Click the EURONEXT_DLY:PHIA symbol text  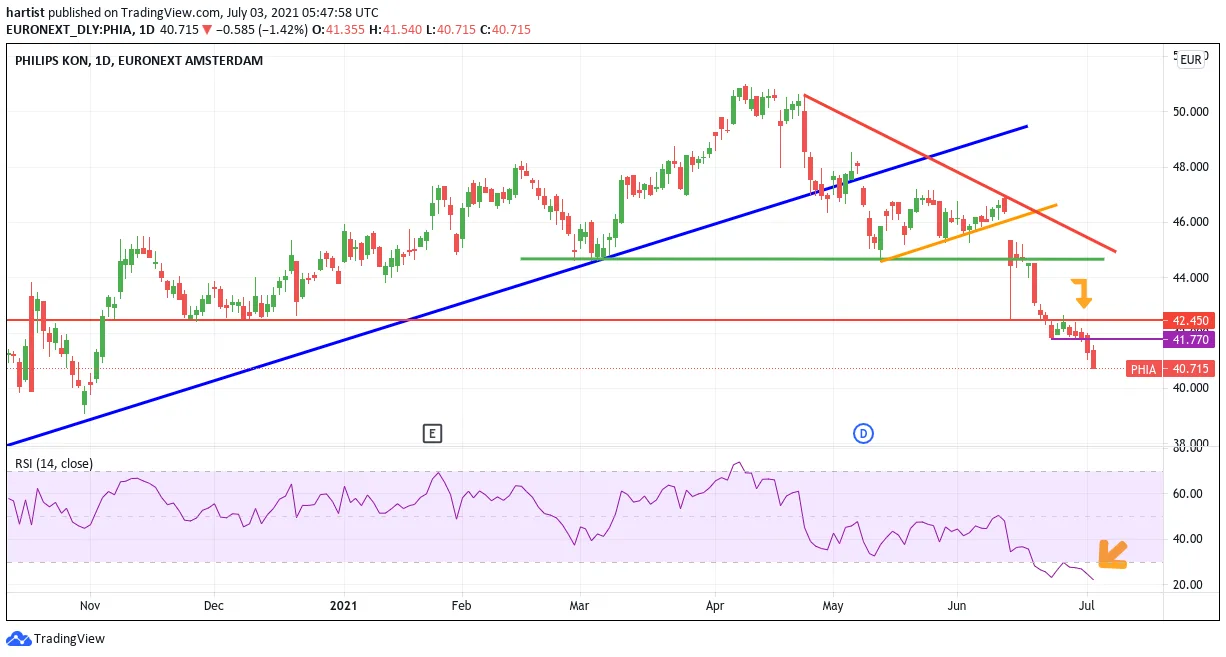[67, 30]
